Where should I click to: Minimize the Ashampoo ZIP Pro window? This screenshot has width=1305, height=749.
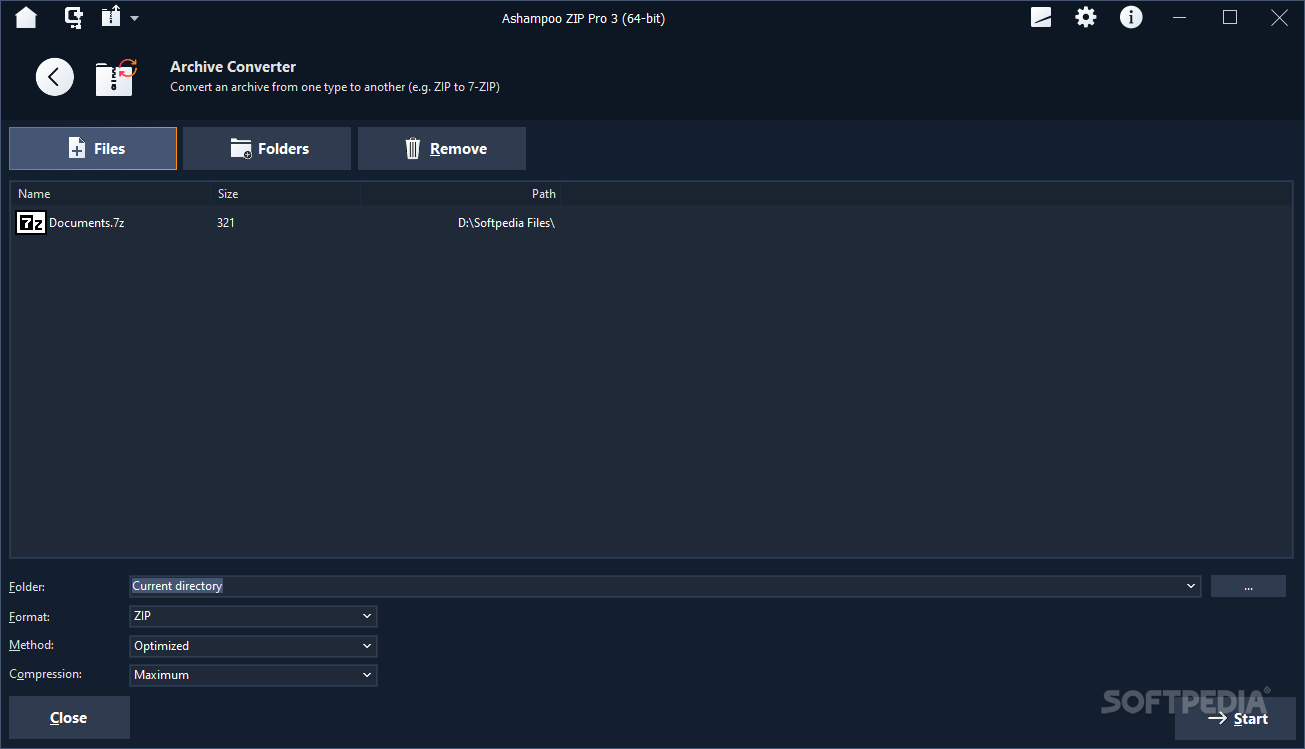pyautogui.click(x=1181, y=17)
